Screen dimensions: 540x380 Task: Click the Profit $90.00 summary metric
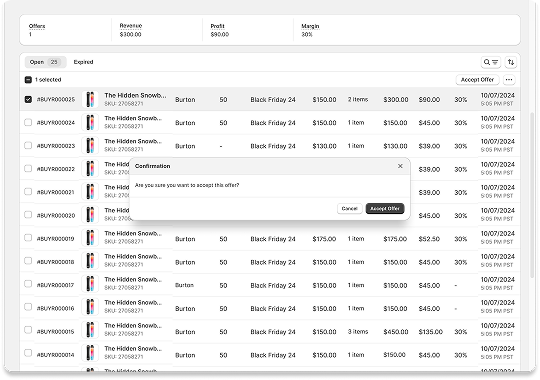tap(219, 30)
